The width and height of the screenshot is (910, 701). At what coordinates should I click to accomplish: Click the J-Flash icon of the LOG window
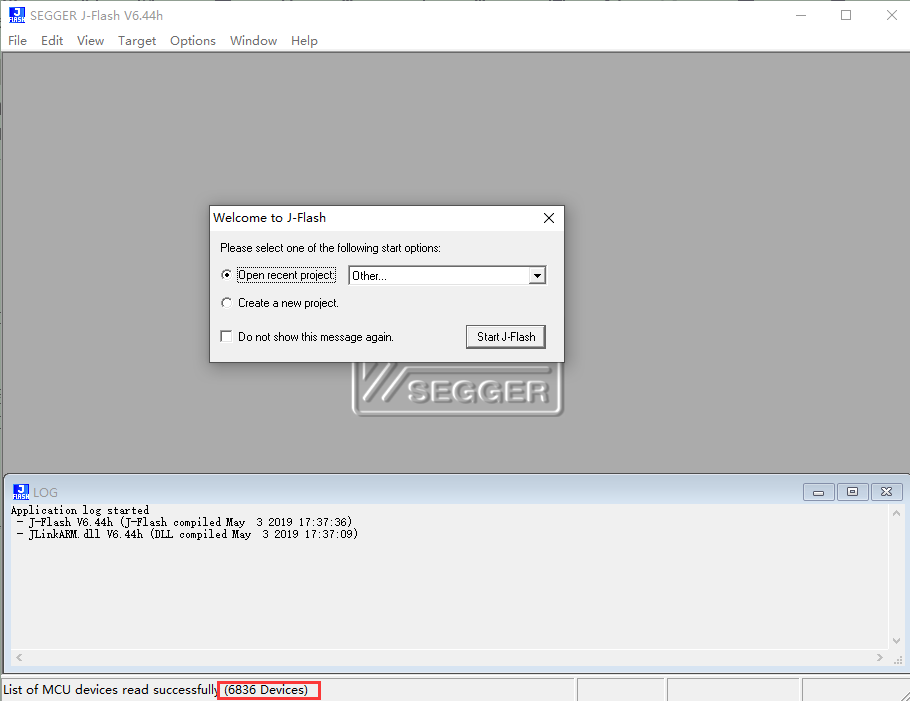click(x=21, y=492)
